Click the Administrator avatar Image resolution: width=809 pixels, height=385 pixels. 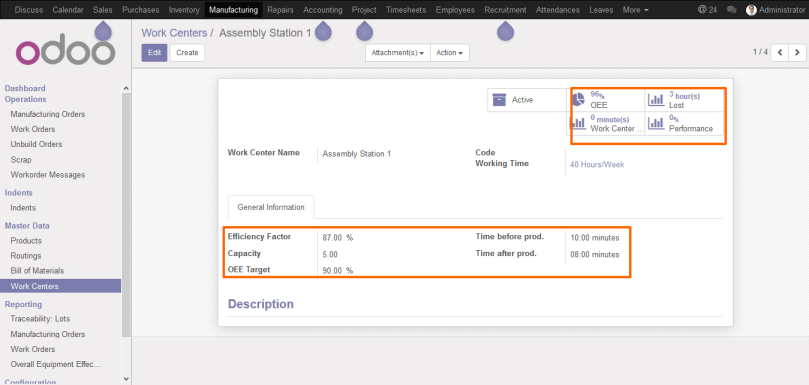[751, 10]
